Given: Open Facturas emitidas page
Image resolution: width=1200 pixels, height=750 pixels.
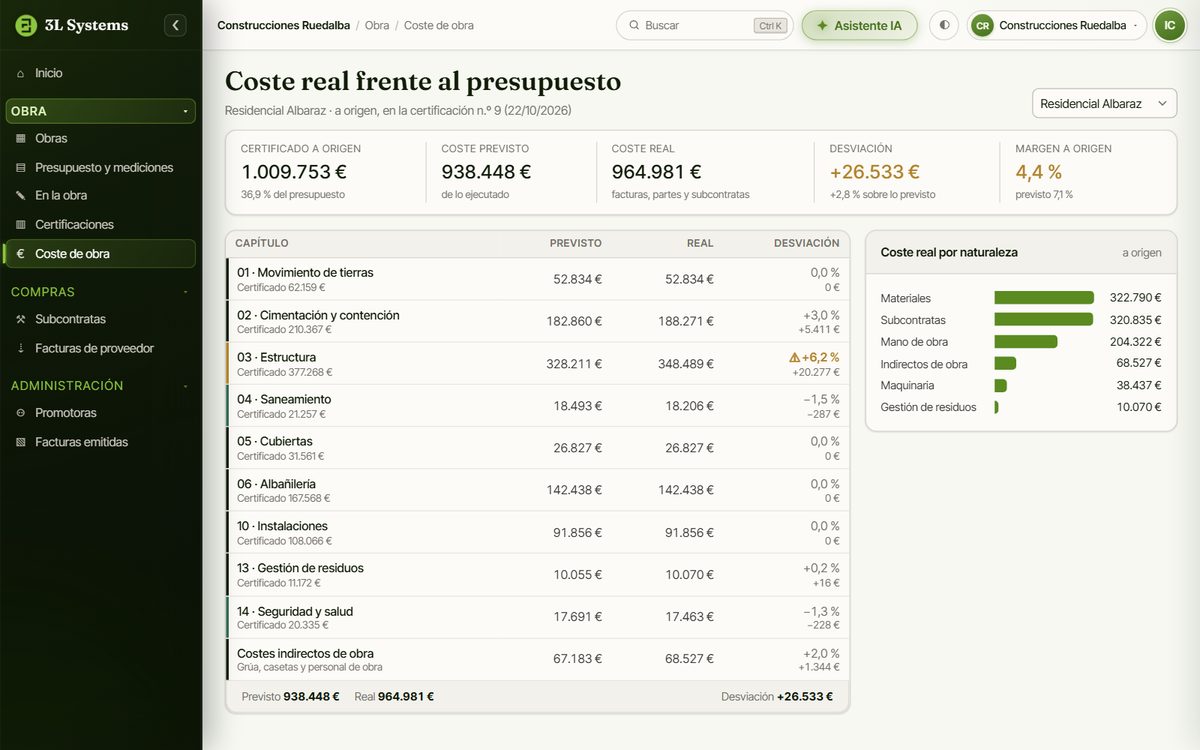Looking at the screenshot, I should tap(100, 441).
